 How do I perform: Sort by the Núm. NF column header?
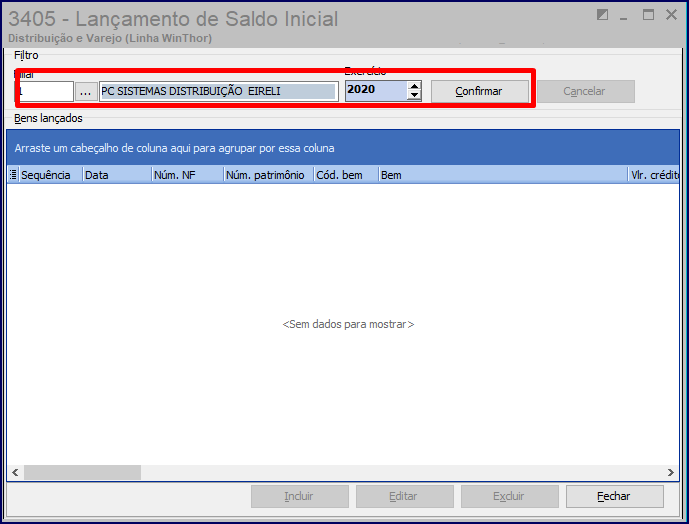(188, 175)
